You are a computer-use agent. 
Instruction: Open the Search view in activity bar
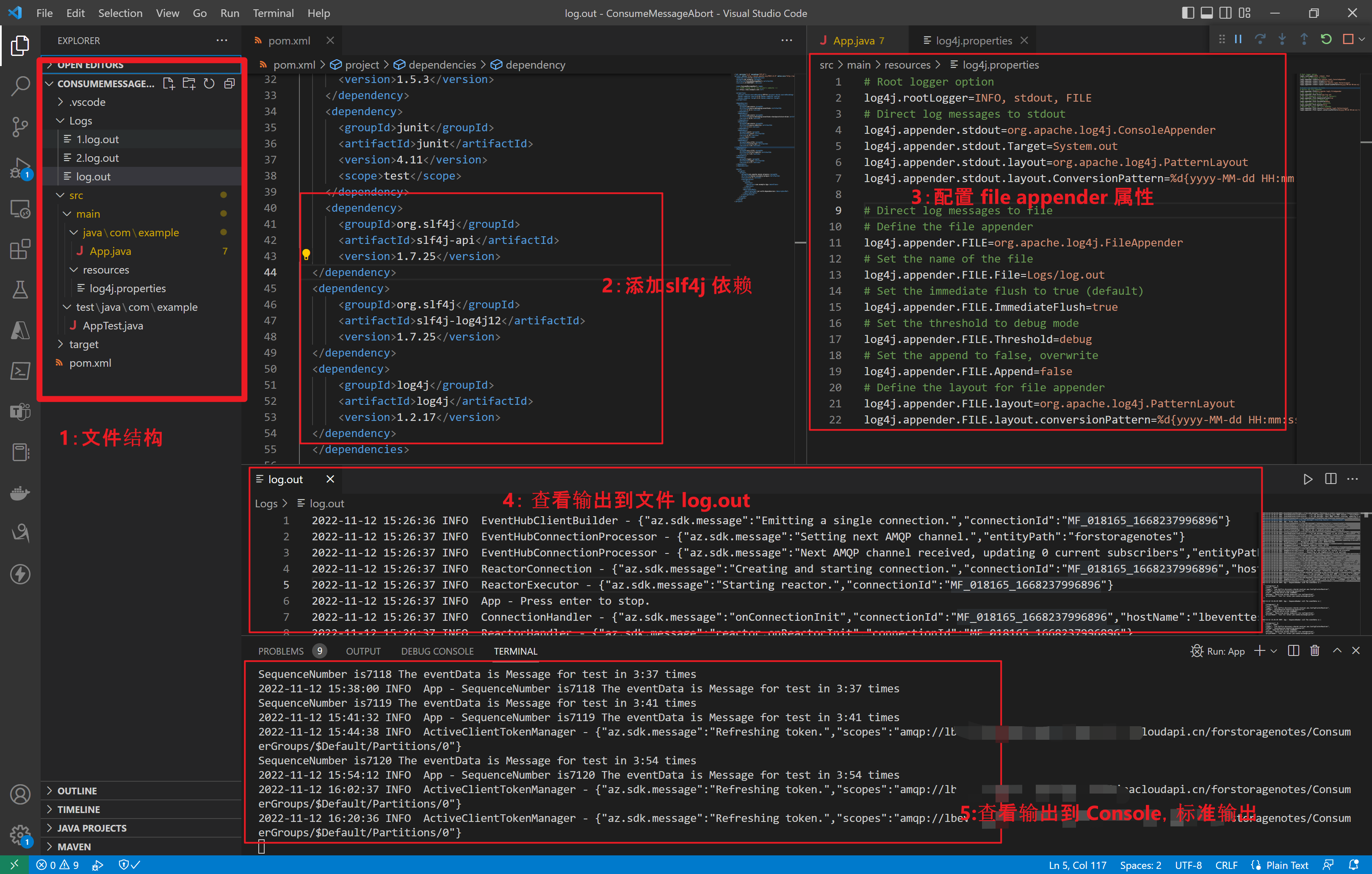(x=20, y=86)
